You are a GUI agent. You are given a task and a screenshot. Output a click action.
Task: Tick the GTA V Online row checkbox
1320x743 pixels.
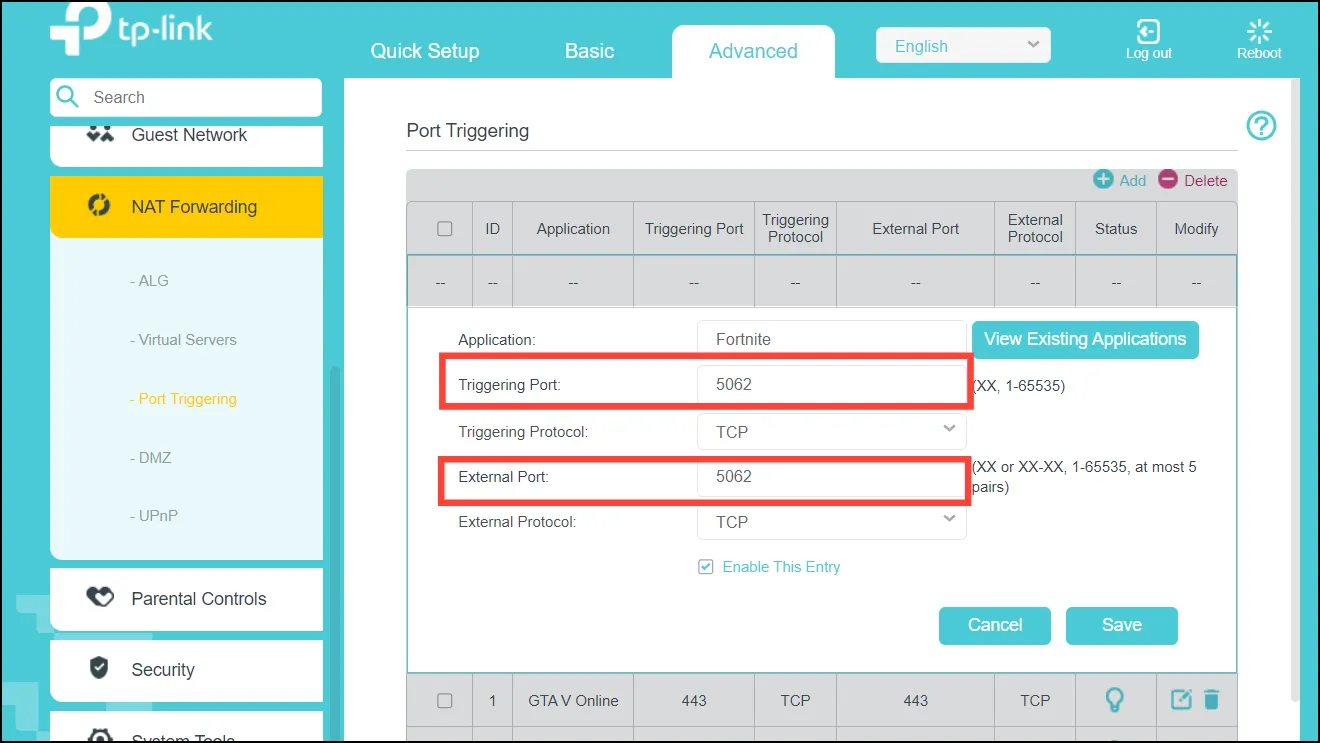tap(445, 701)
